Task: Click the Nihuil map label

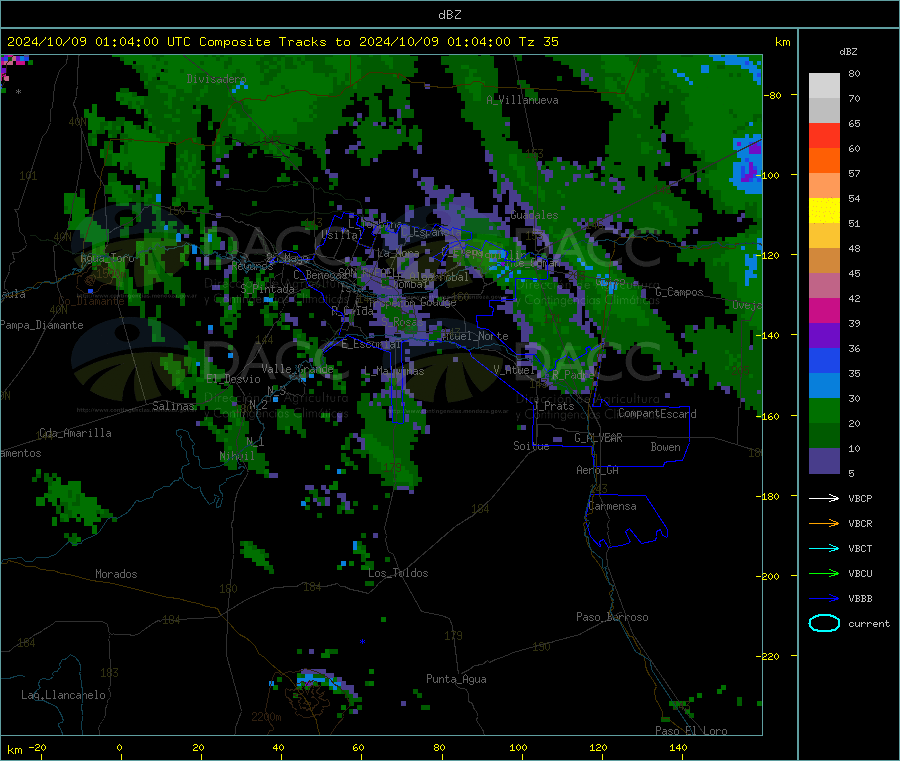Action: pos(237,456)
